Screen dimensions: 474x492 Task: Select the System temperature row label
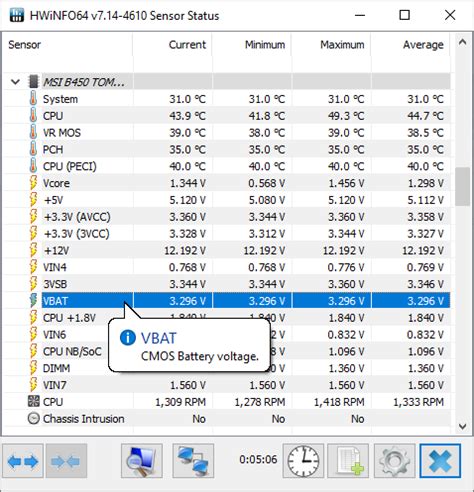(60, 99)
